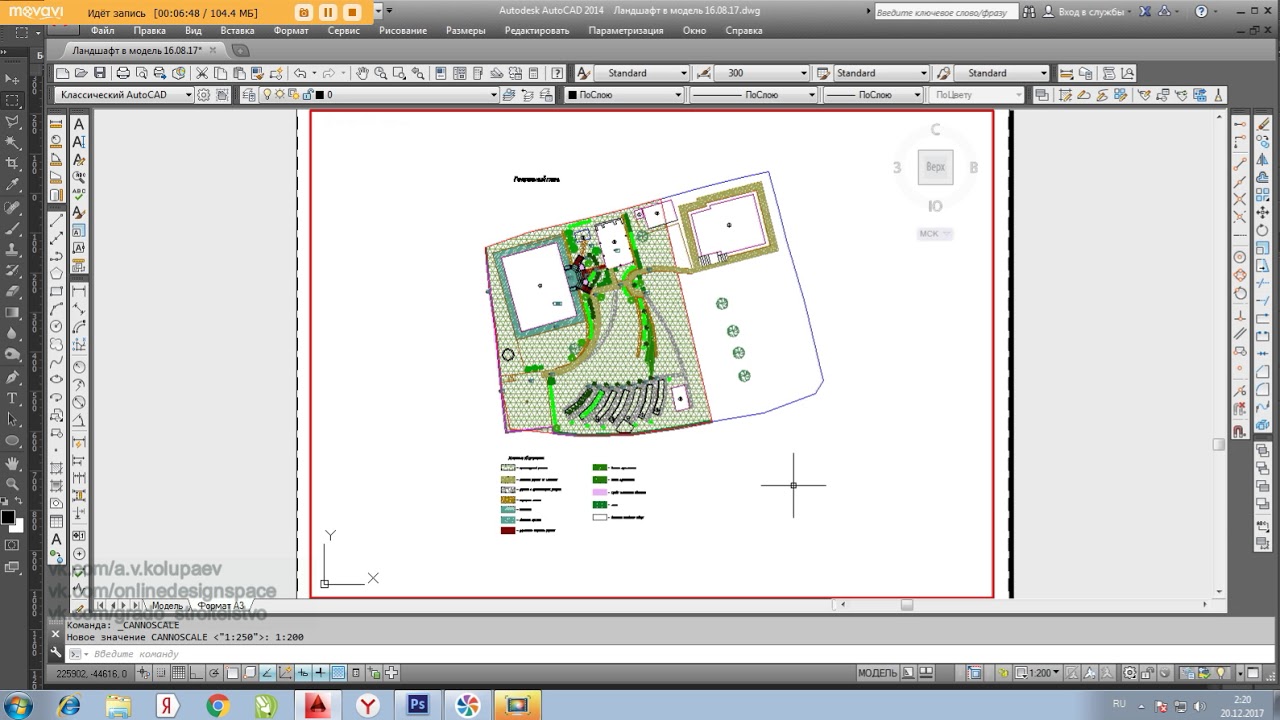Open a file with the Open icon
This screenshot has height=720, width=1280.
click(x=81, y=73)
